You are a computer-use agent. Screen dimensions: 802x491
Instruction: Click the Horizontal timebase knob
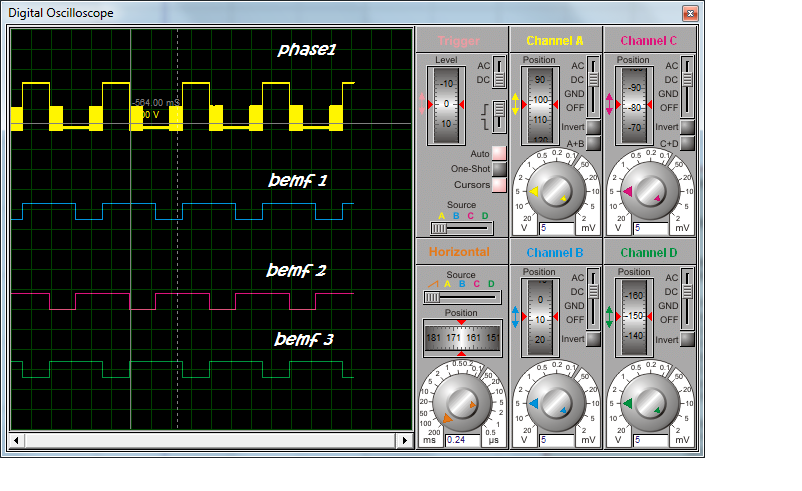tap(462, 403)
